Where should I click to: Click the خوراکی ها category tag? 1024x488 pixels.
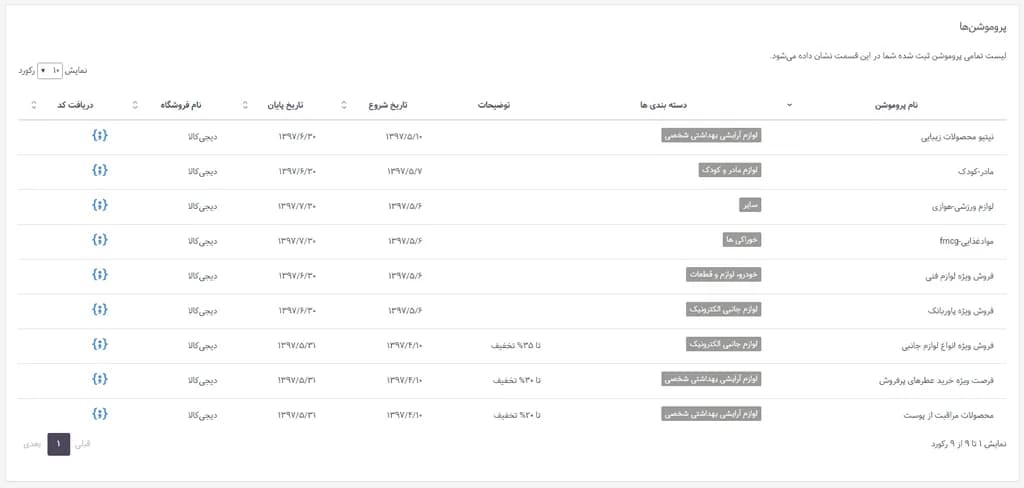742,240
